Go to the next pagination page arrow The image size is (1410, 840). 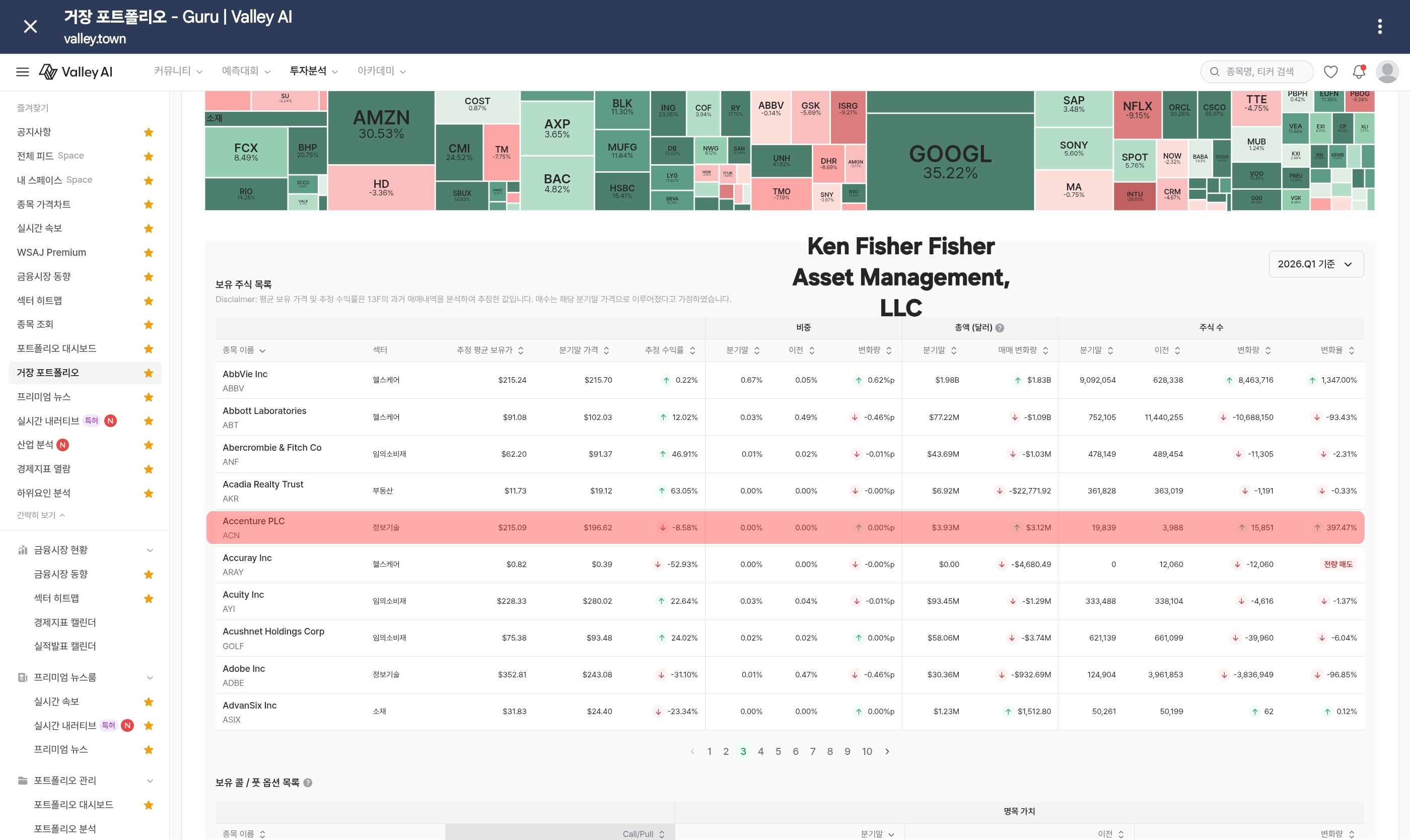(x=887, y=752)
